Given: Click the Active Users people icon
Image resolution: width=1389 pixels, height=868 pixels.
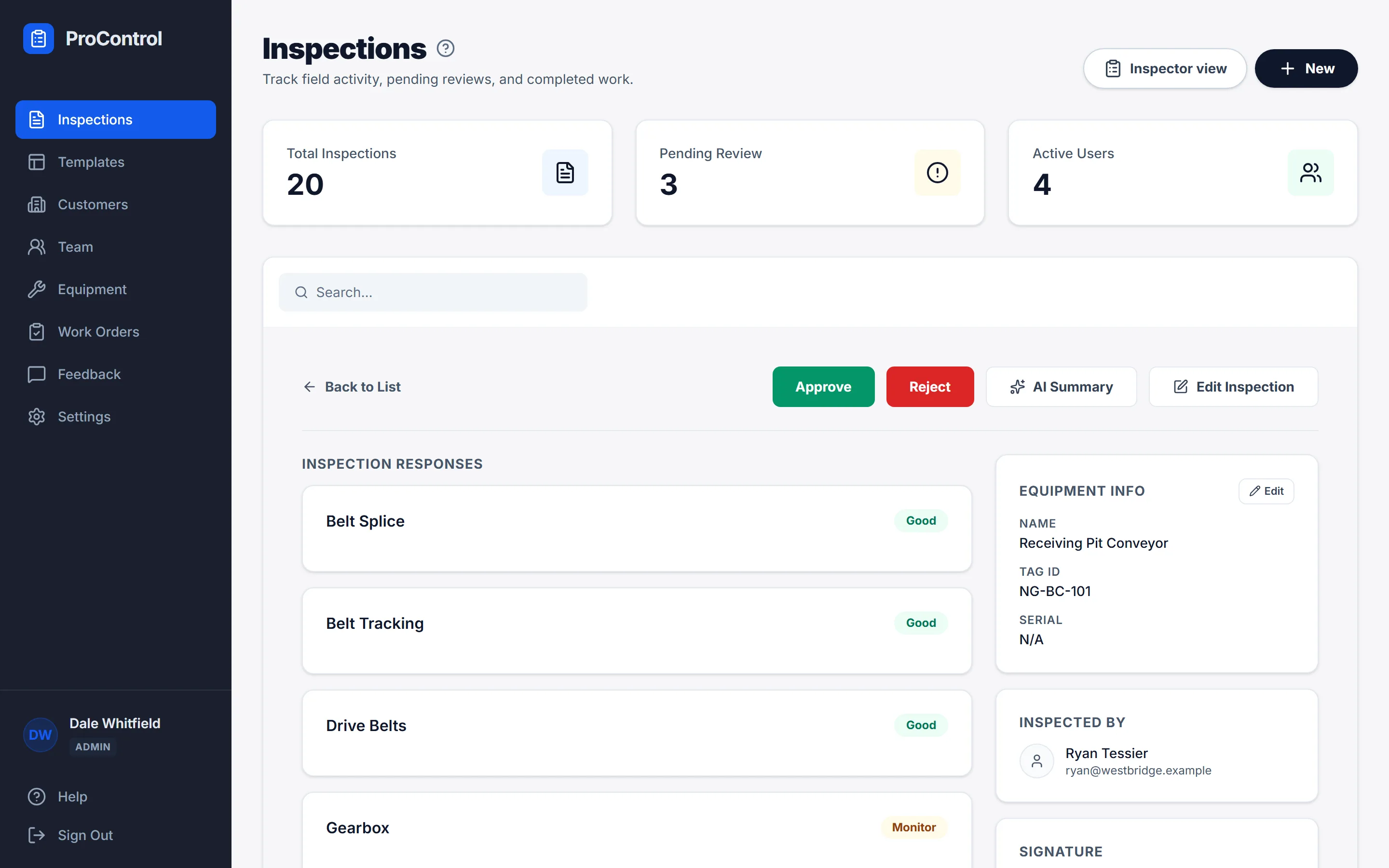Looking at the screenshot, I should (1310, 173).
